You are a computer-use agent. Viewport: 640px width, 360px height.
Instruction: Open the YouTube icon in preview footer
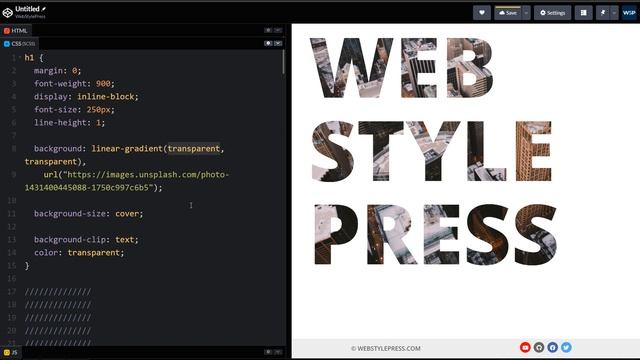(x=525, y=347)
